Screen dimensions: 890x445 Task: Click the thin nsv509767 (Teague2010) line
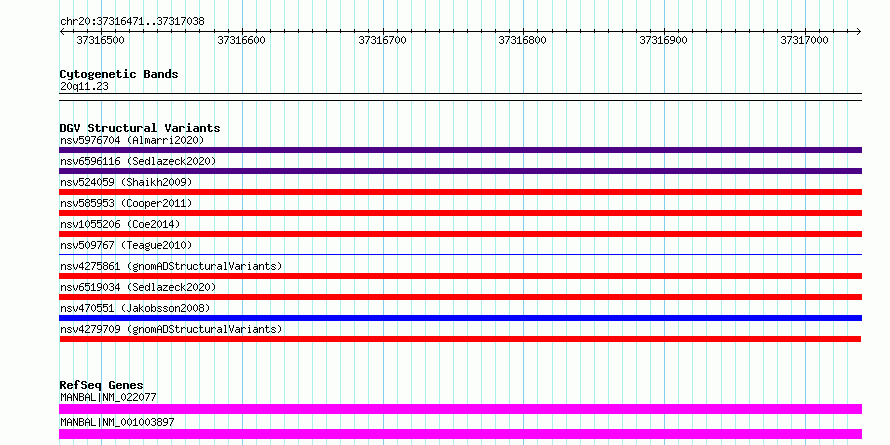pos(460,254)
